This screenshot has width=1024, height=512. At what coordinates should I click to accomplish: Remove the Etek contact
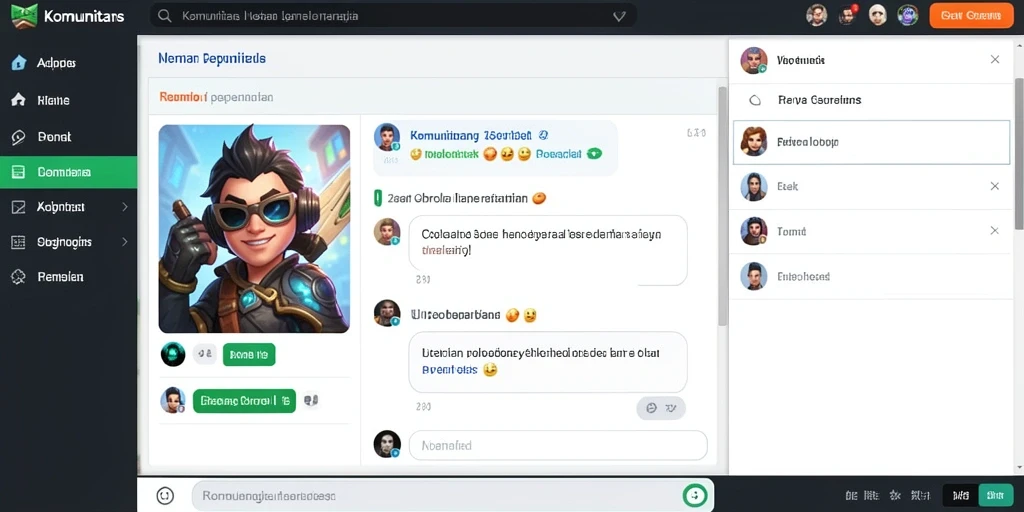pyautogui.click(x=995, y=186)
